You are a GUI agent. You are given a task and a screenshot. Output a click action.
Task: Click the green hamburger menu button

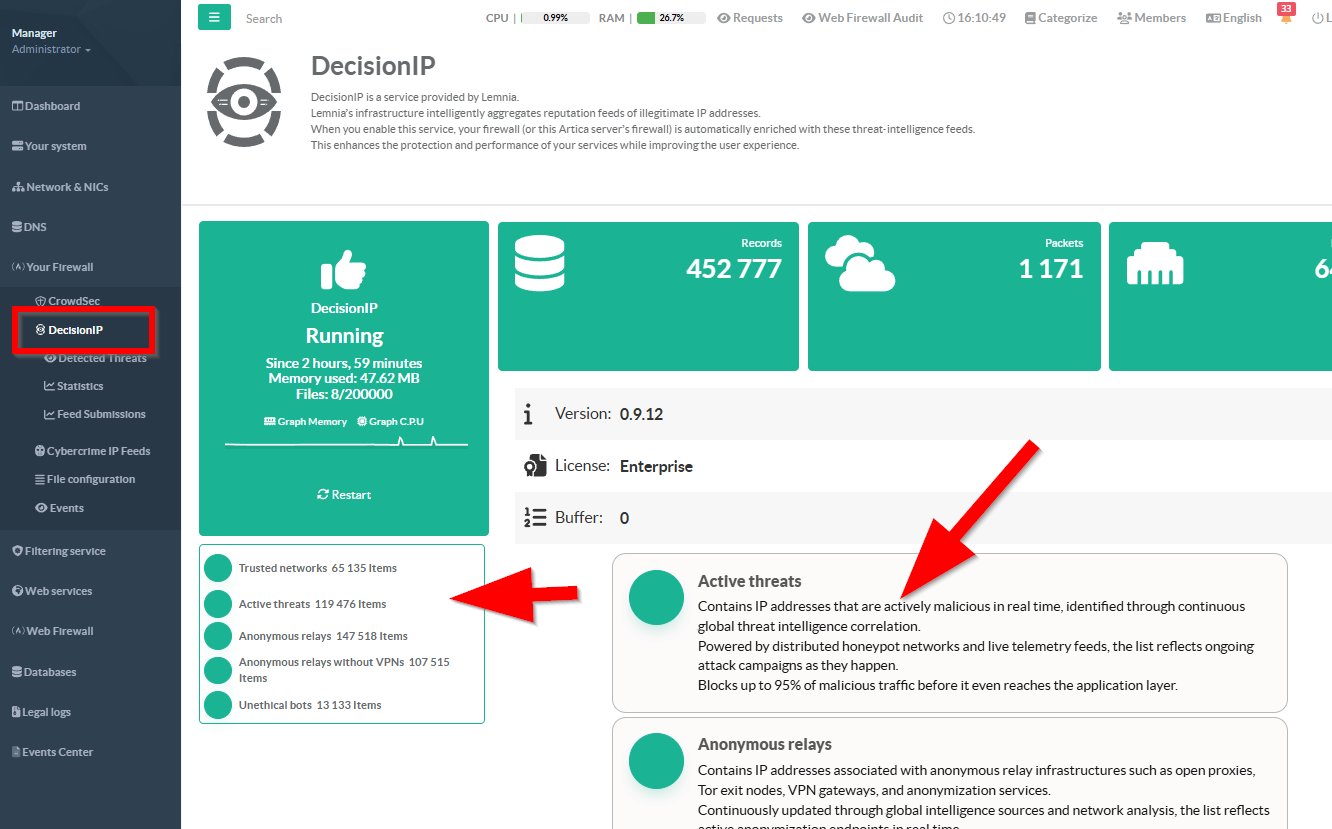[x=214, y=17]
